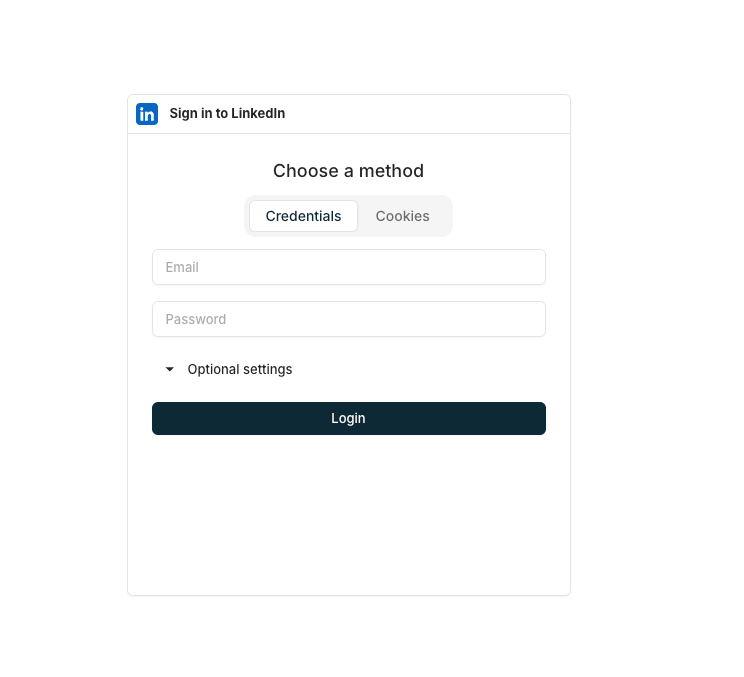
Task: Place the cursor in the Email box
Action: (x=349, y=267)
